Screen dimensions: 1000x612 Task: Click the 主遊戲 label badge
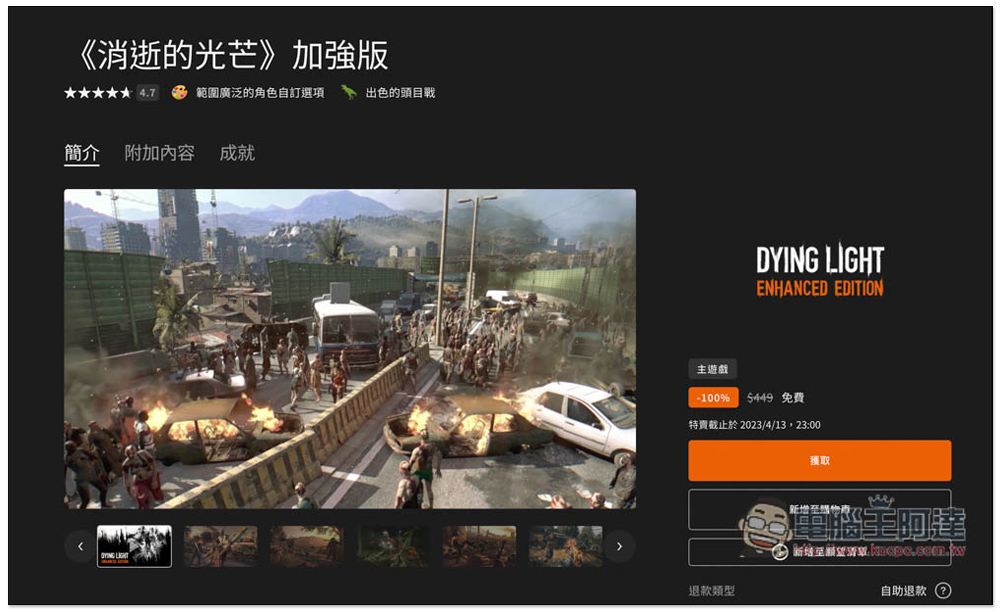(x=712, y=369)
